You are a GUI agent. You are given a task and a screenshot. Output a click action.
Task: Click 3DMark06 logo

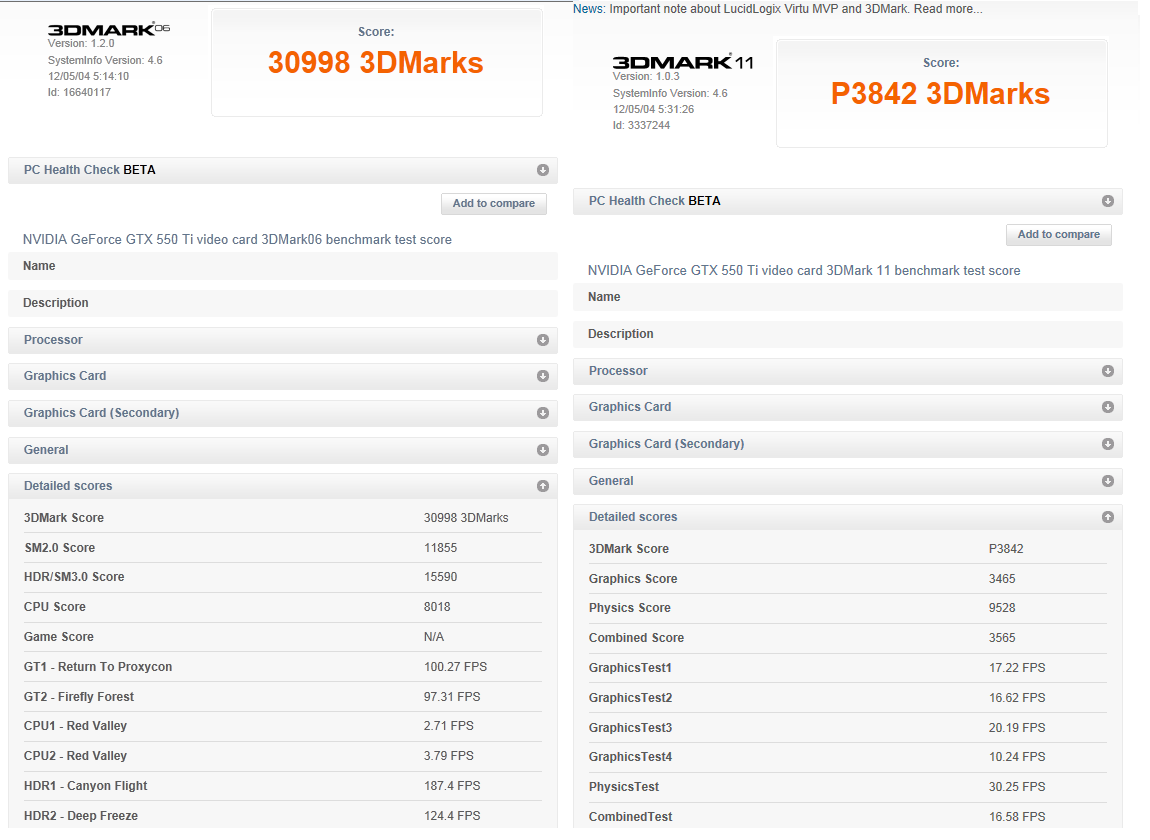109,29
